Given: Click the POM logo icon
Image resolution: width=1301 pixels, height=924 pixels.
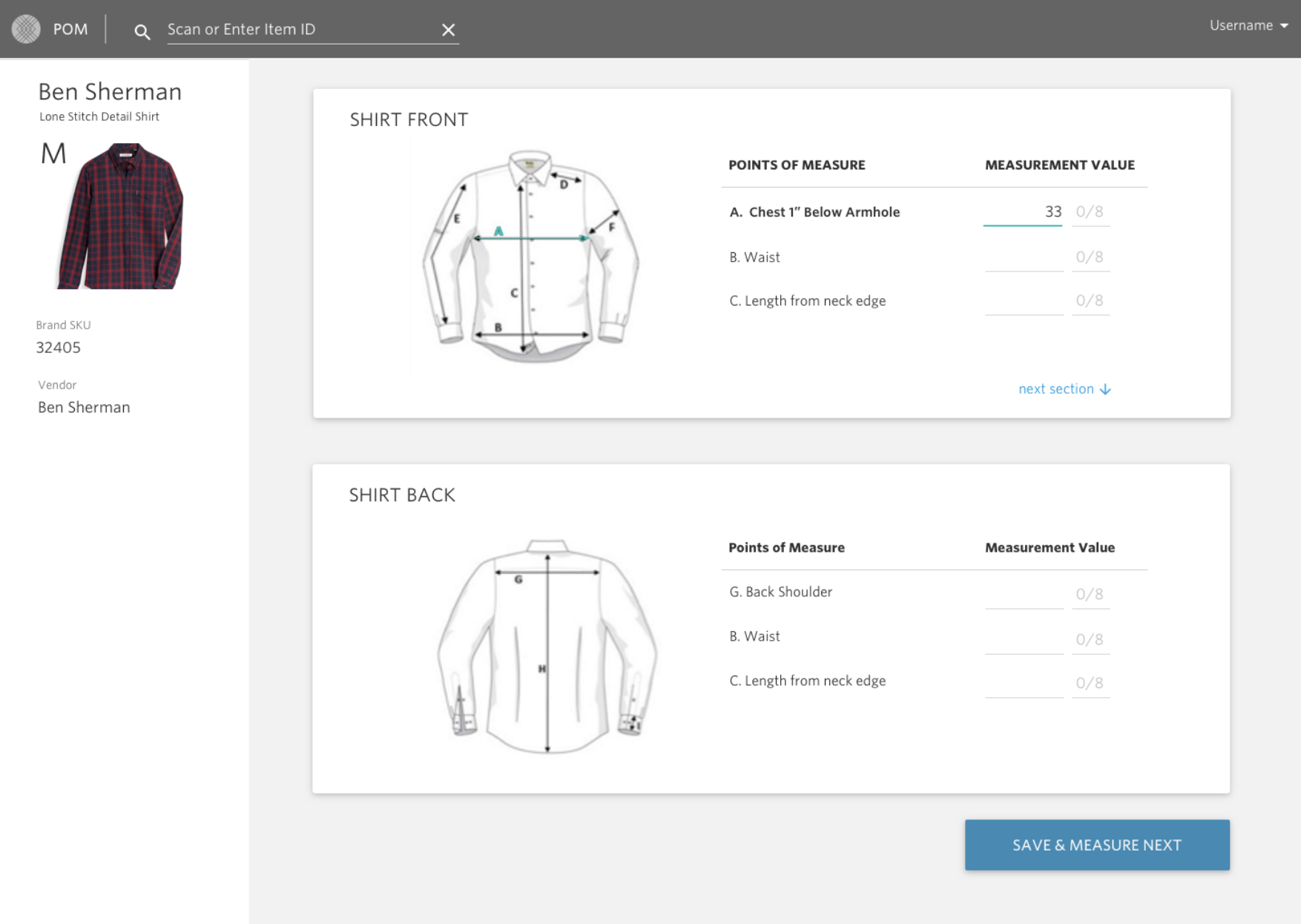Looking at the screenshot, I should coord(26,29).
